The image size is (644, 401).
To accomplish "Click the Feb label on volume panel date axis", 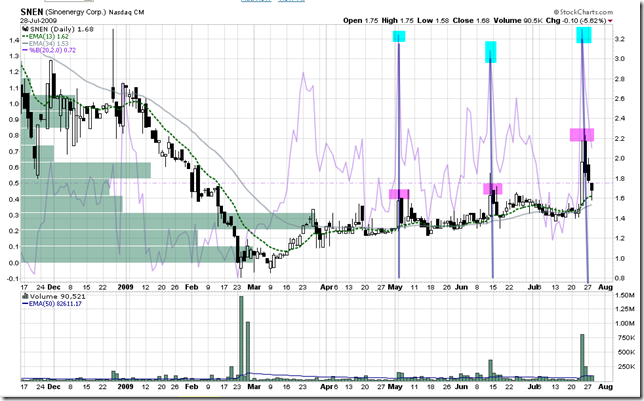I will [191, 387].
